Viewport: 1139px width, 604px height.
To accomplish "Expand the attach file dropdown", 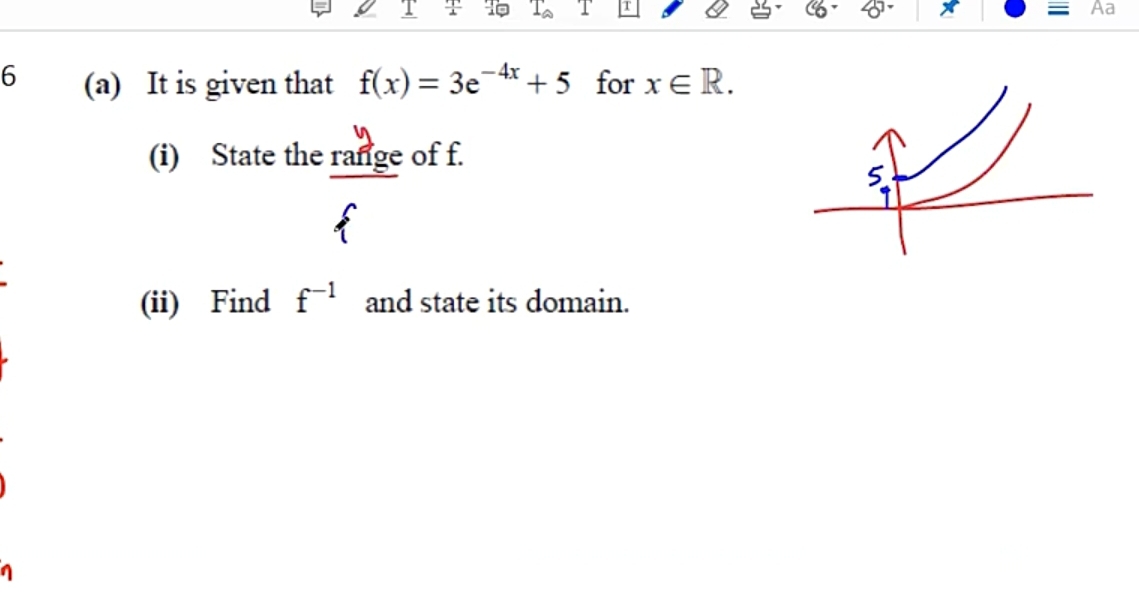I will 820,9.
